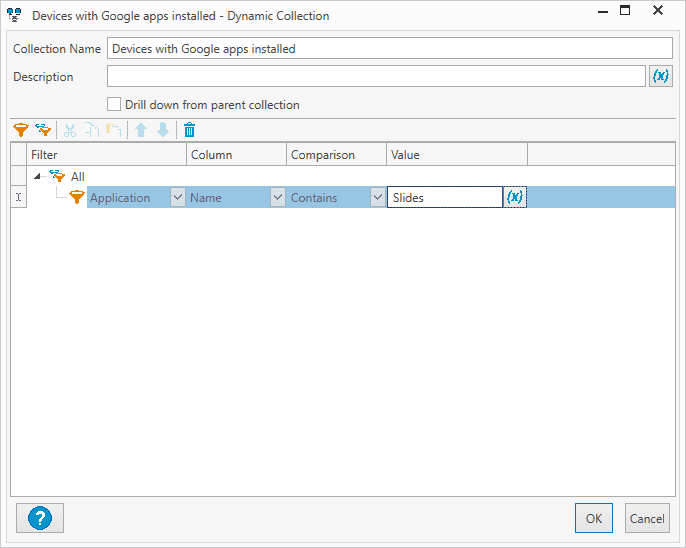
Task: Click the funnel icon of the Application filter row
Action: [x=77, y=197]
